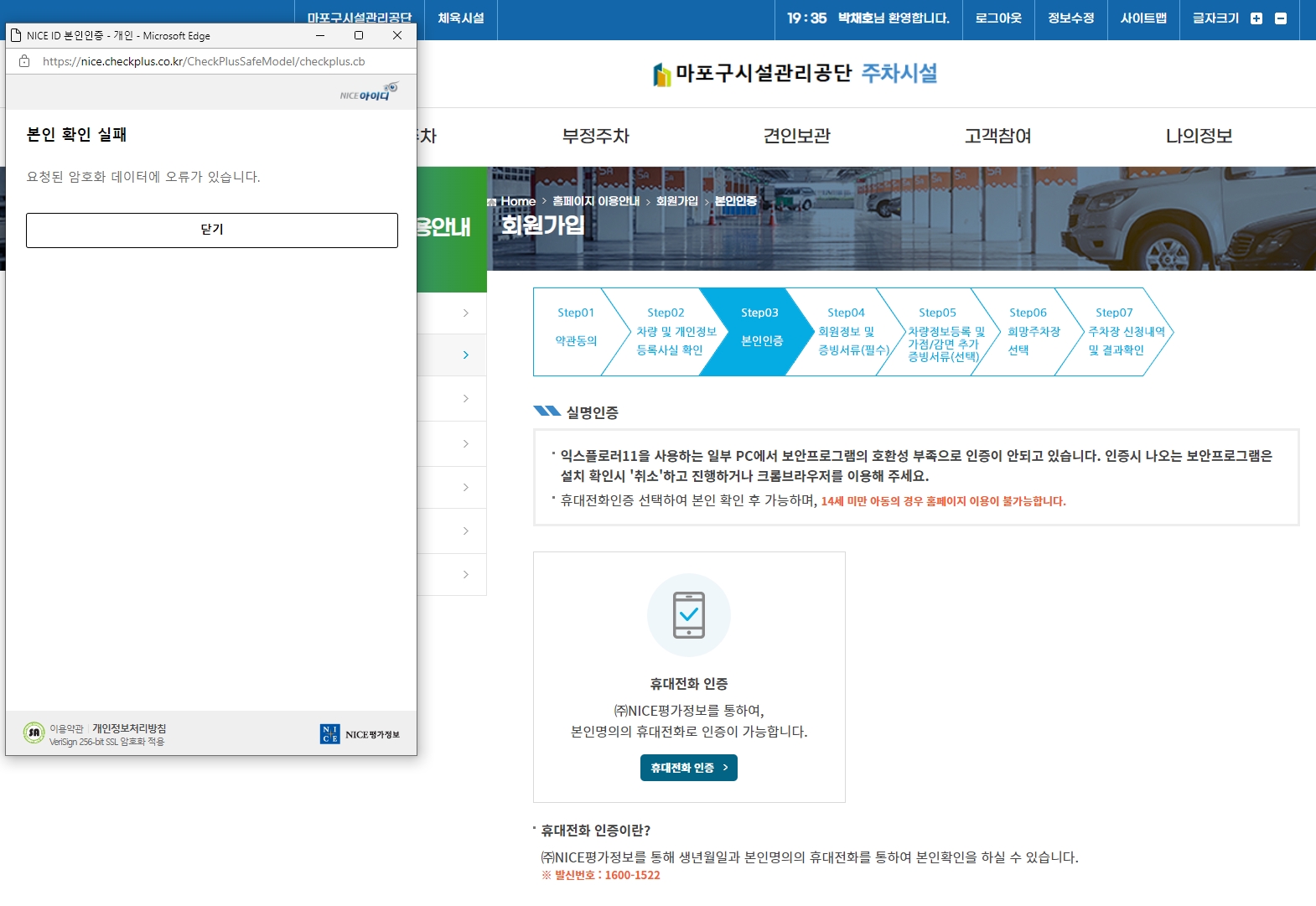
Task: Click the NICE평가정보 logo in popup footer
Action: (360, 734)
